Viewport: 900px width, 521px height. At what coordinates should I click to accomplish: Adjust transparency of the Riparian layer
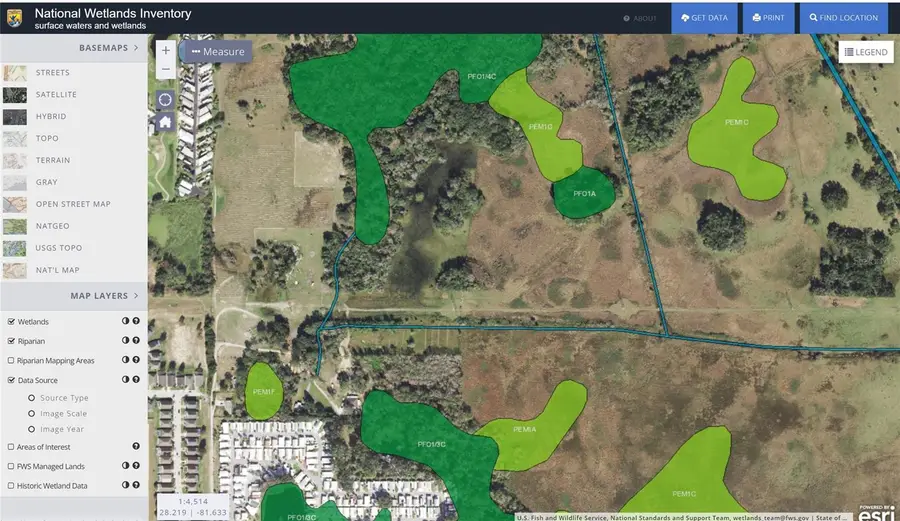click(124, 341)
